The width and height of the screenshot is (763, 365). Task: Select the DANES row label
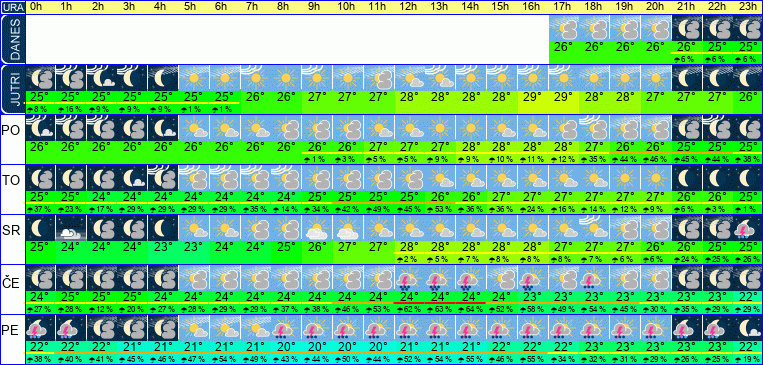[12, 39]
